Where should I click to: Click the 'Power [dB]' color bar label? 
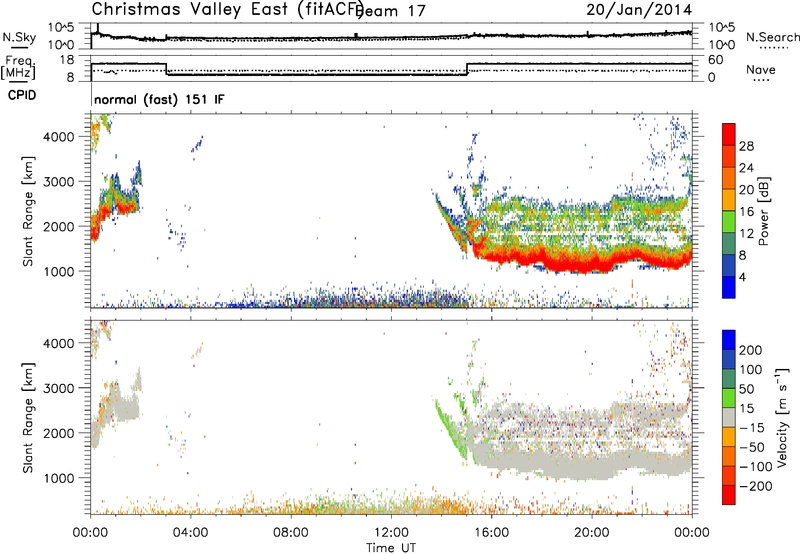(x=763, y=211)
